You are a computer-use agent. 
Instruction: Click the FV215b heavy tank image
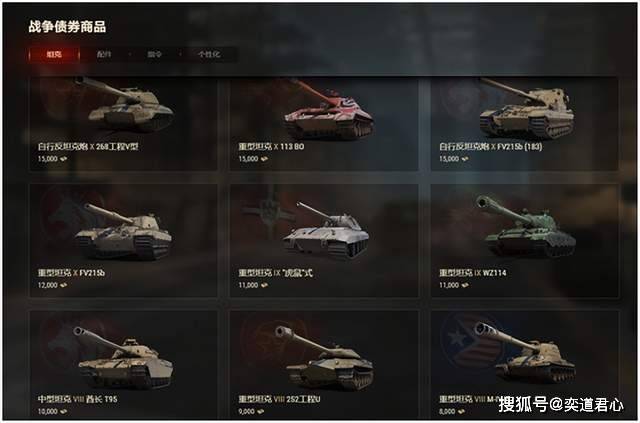coord(124,232)
